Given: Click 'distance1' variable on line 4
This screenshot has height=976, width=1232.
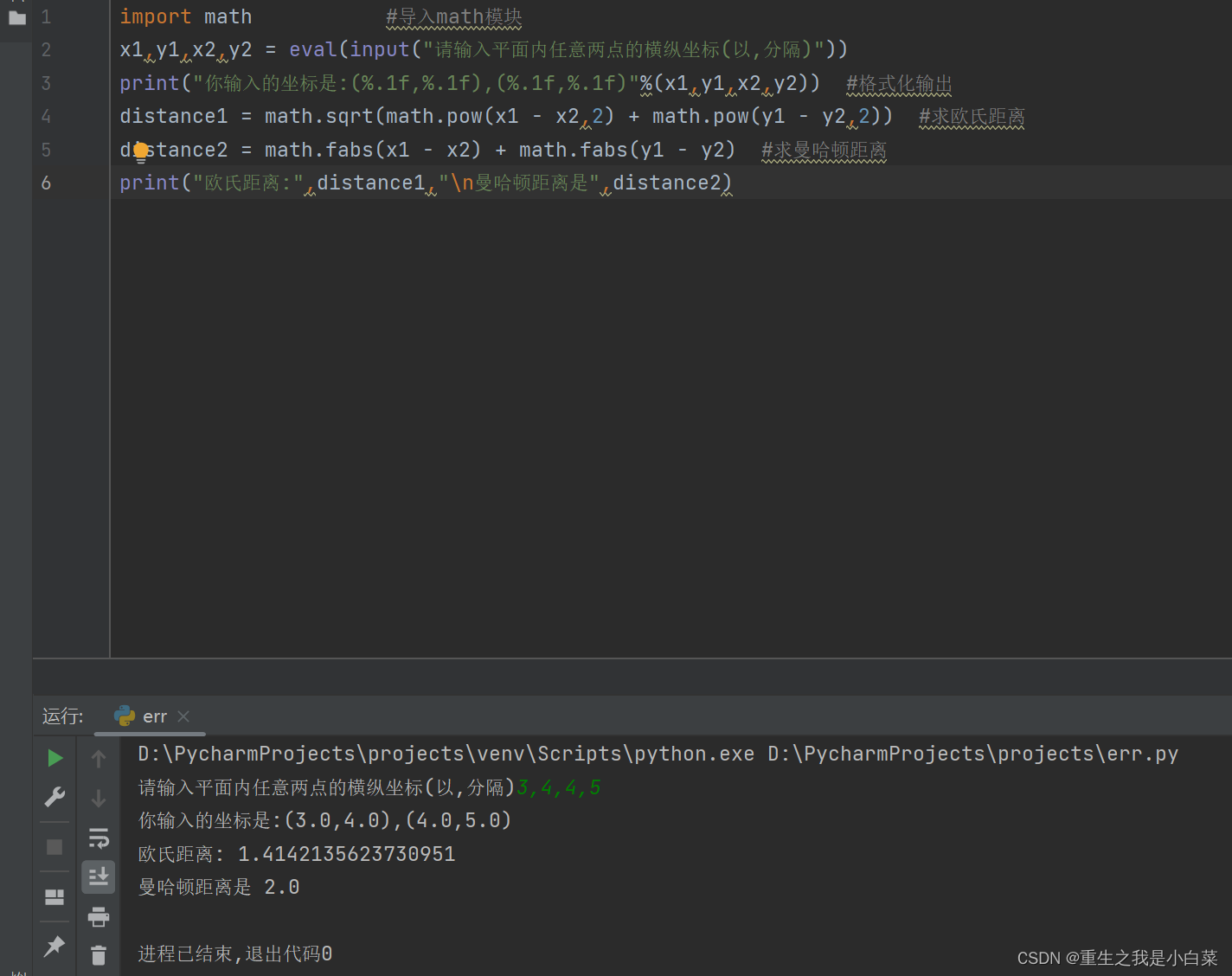Looking at the screenshot, I should click(x=174, y=116).
